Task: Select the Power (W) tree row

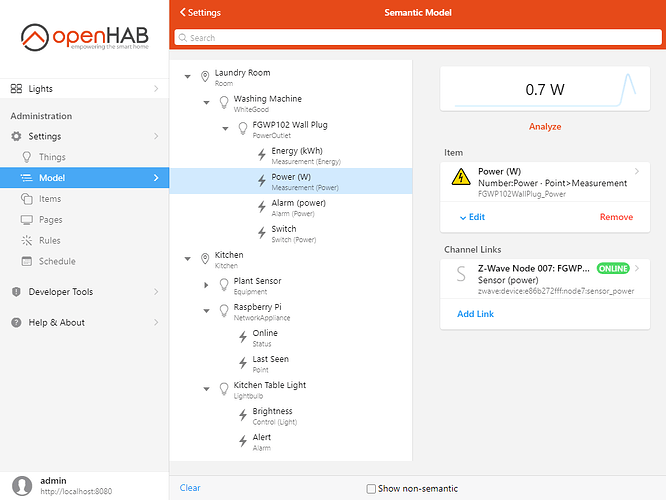Action: pos(291,181)
